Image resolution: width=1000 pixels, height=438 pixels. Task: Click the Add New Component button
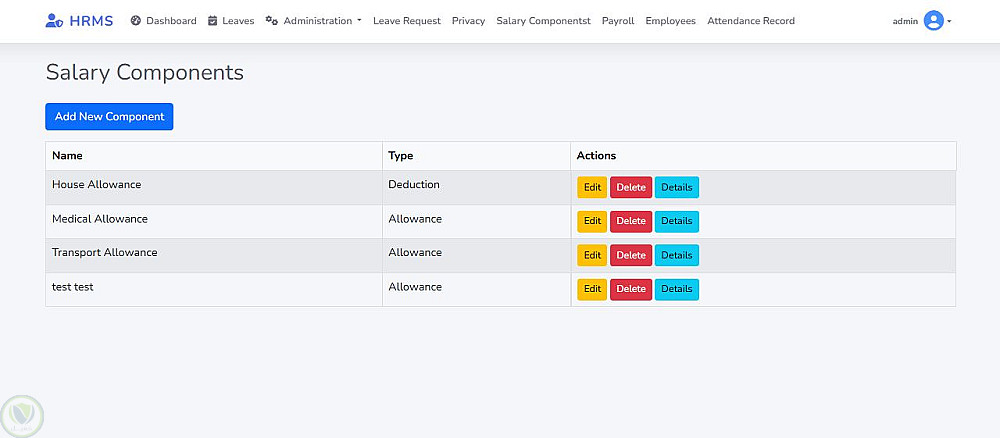tap(109, 117)
